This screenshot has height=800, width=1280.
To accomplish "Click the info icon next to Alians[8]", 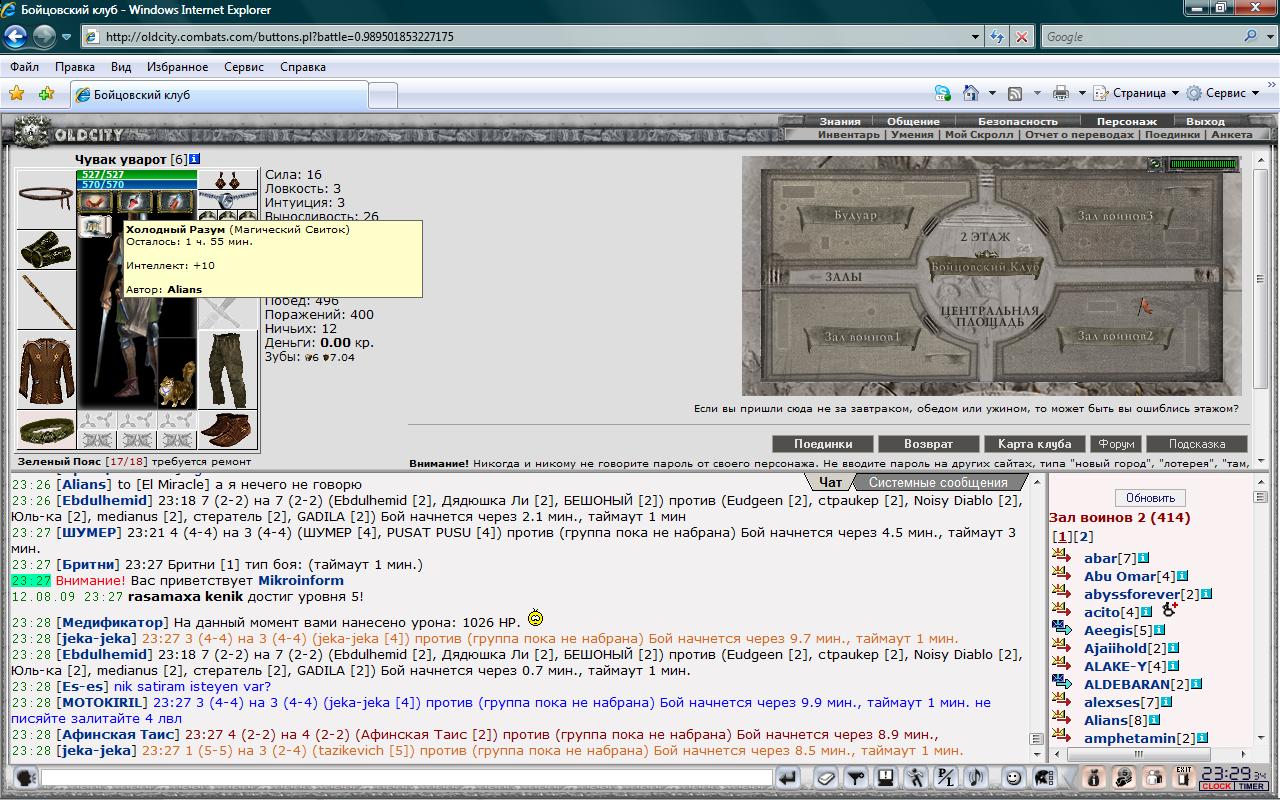I will 1154,720.
